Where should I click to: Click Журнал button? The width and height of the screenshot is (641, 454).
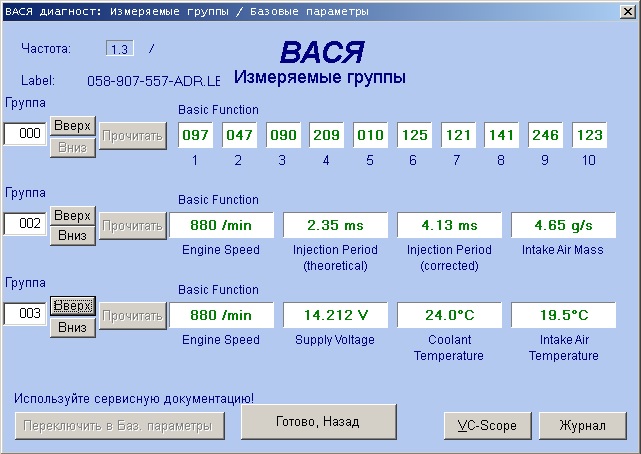[x=583, y=426]
